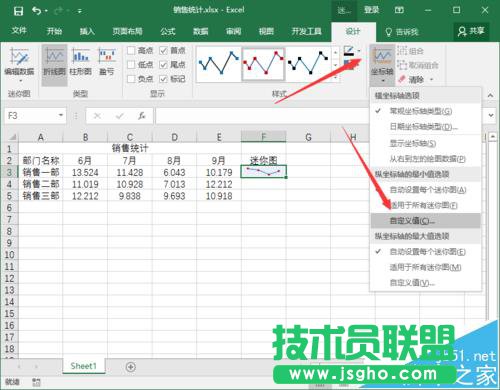Select 显示坐标轴 menu option

(x=425, y=144)
